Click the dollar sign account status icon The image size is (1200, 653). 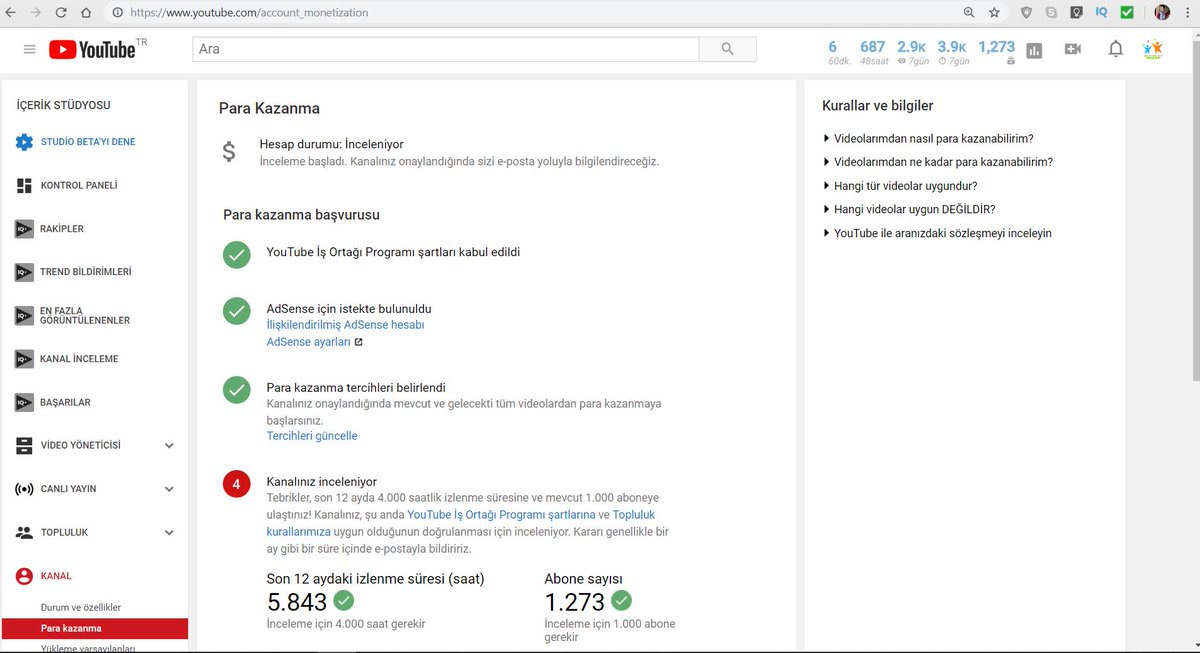[x=229, y=152]
